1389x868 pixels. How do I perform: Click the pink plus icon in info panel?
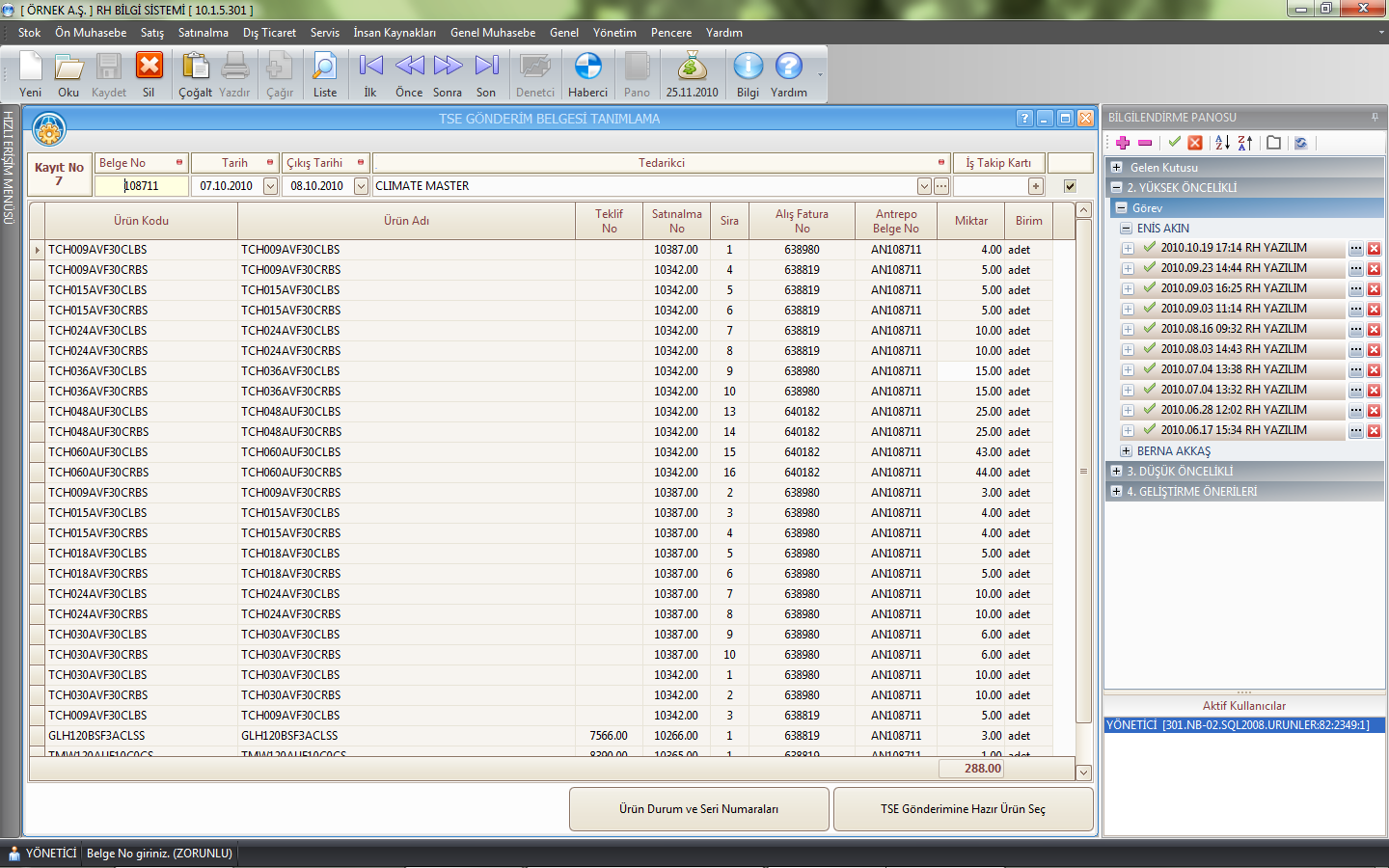(x=1123, y=143)
